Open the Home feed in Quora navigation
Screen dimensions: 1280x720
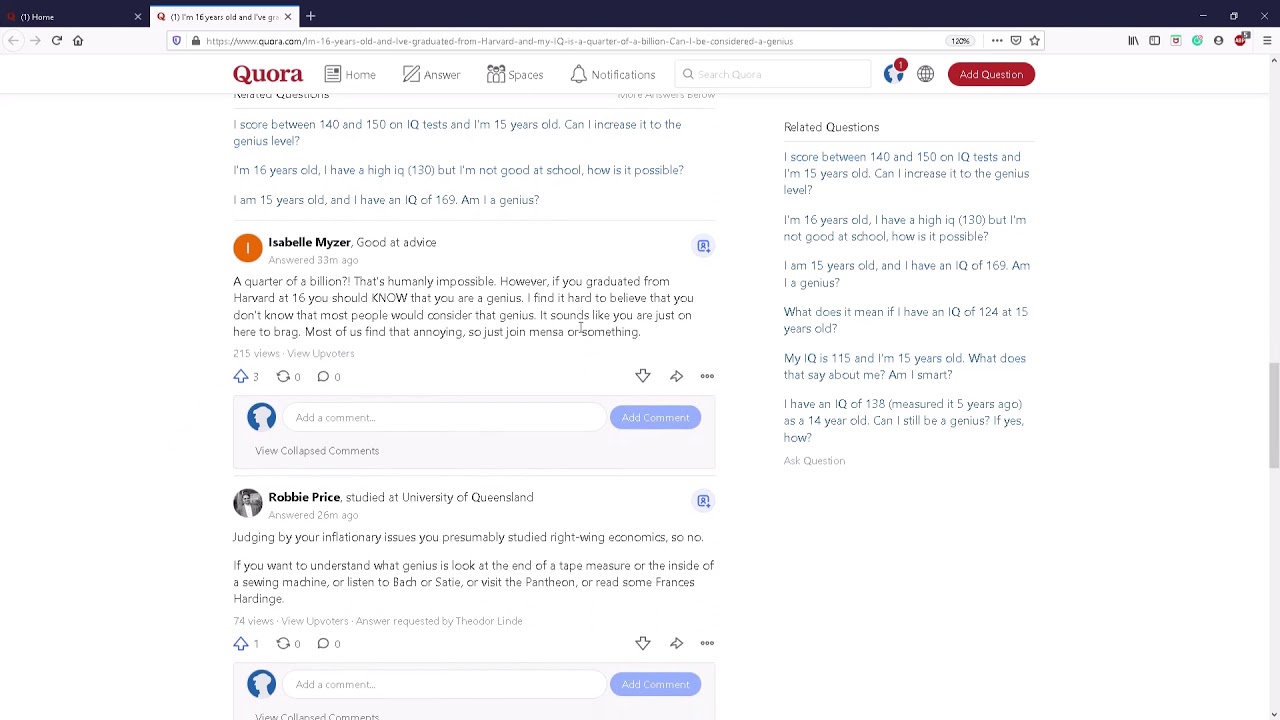[350, 74]
